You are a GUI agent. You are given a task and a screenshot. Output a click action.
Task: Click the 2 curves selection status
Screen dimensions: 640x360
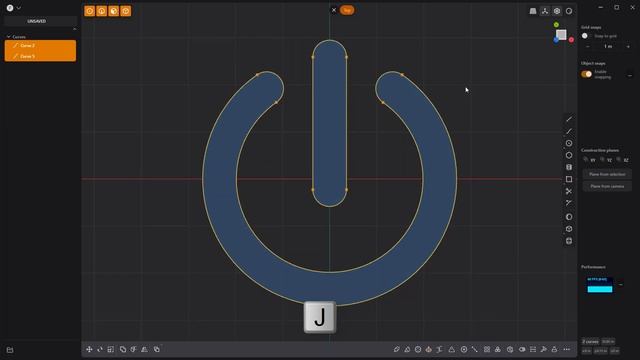click(x=590, y=341)
